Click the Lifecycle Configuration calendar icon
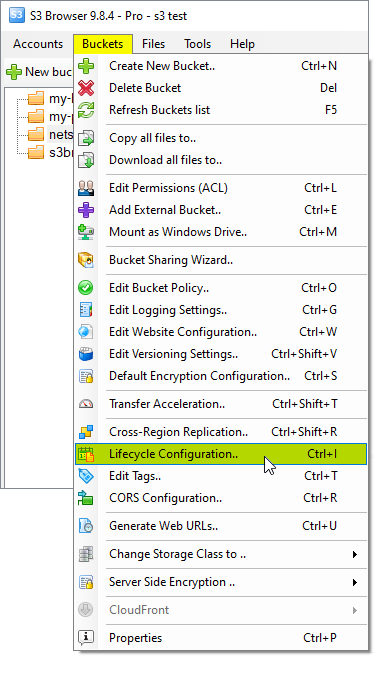 tap(86, 454)
